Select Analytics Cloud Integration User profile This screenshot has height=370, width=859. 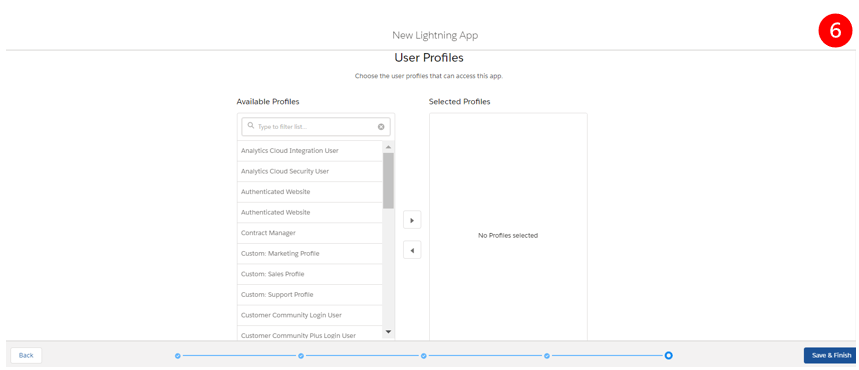coord(310,151)
